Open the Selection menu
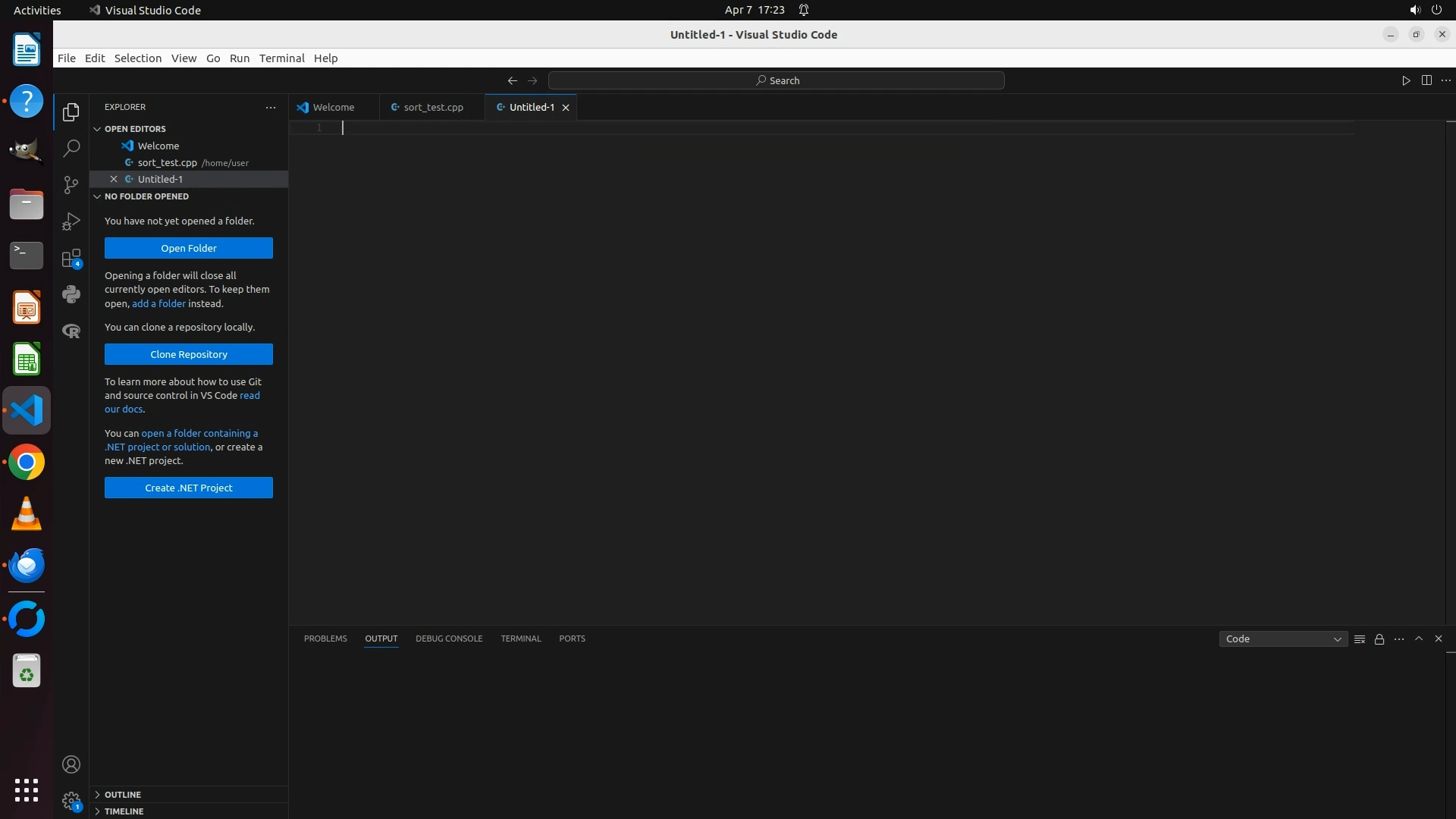The height and width of the screenshot is (819, 1456). point(137,58)
